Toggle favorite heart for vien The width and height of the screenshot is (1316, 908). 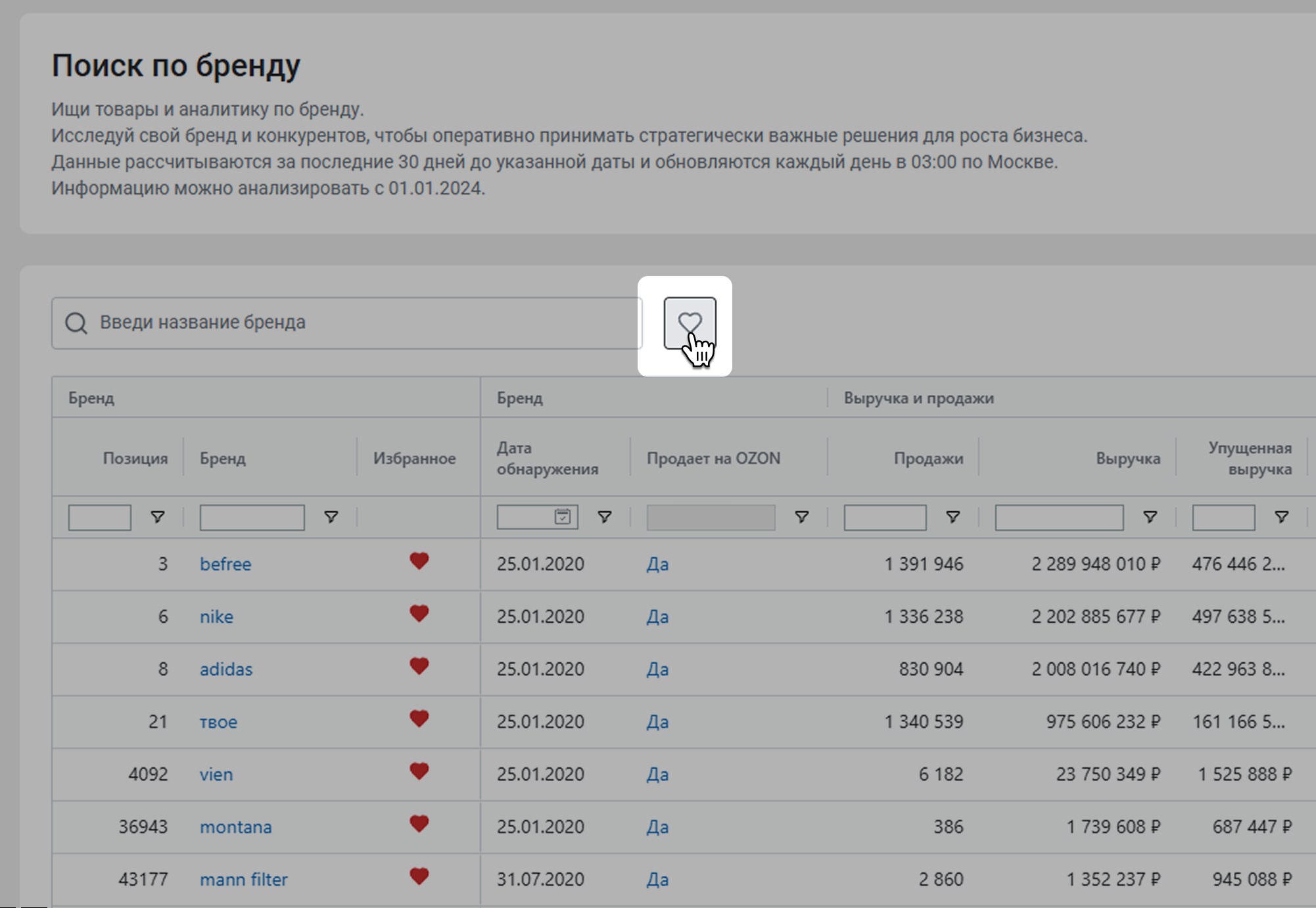click(x=419, y=771)
